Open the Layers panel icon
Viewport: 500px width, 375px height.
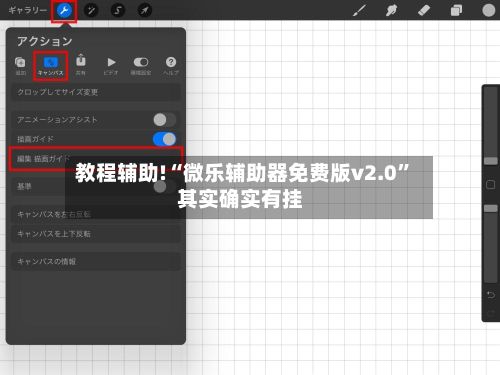pyautogui.click(x=456, y=11)
